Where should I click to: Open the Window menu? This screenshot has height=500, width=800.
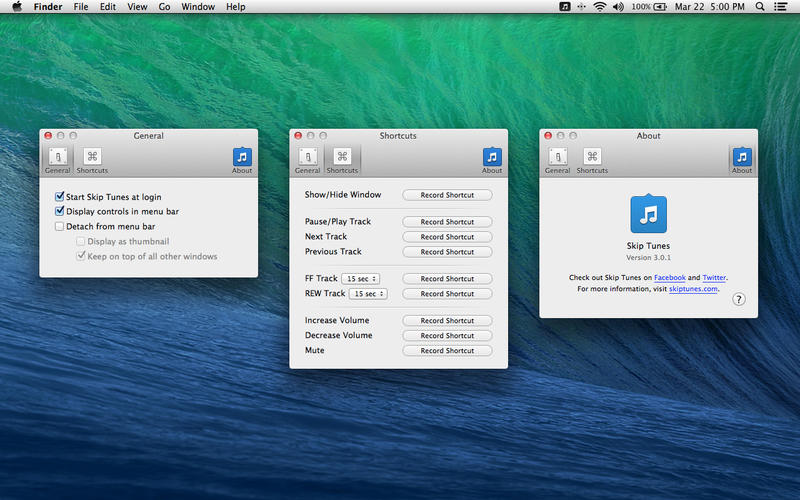coord(198,7)
